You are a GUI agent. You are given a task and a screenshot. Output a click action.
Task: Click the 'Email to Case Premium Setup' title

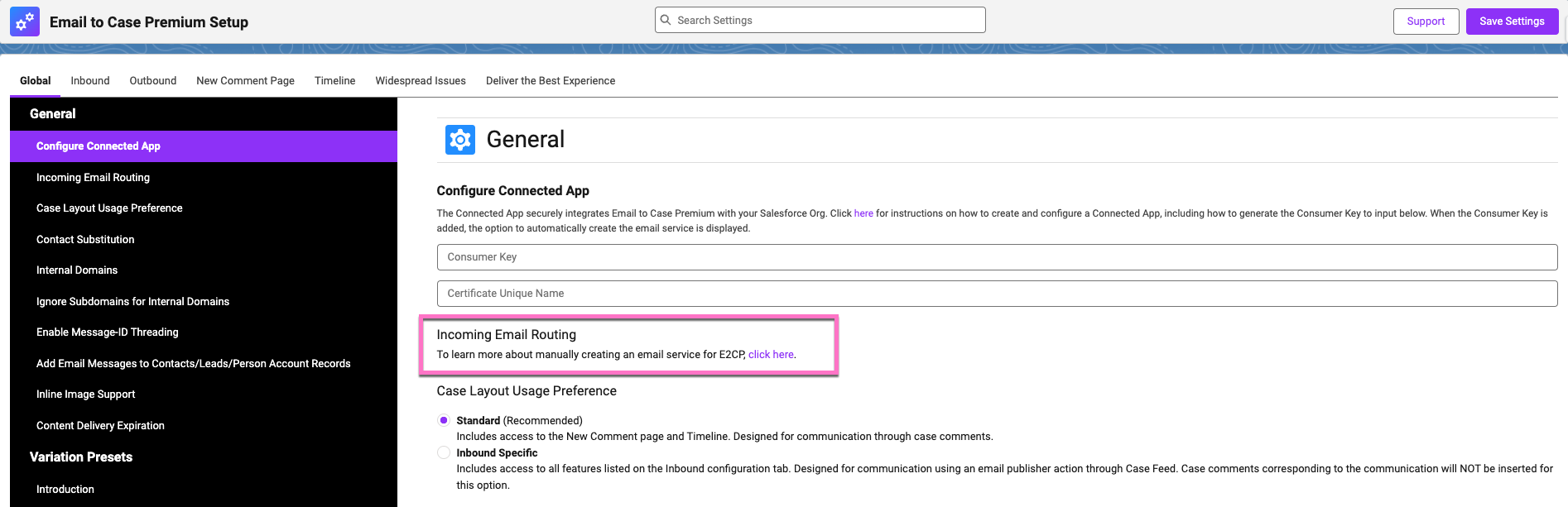pyautogui.click(x=149, y=22)
